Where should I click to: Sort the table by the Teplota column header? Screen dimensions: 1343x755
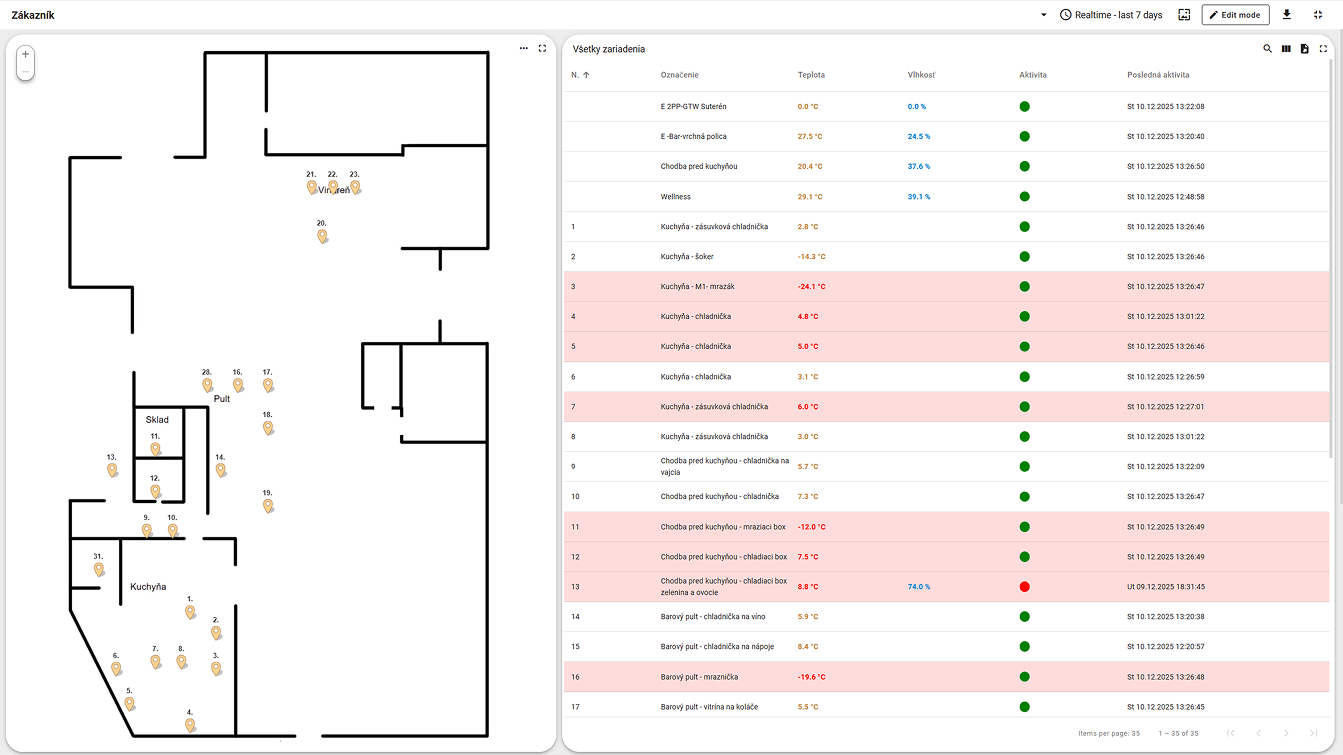811,75
